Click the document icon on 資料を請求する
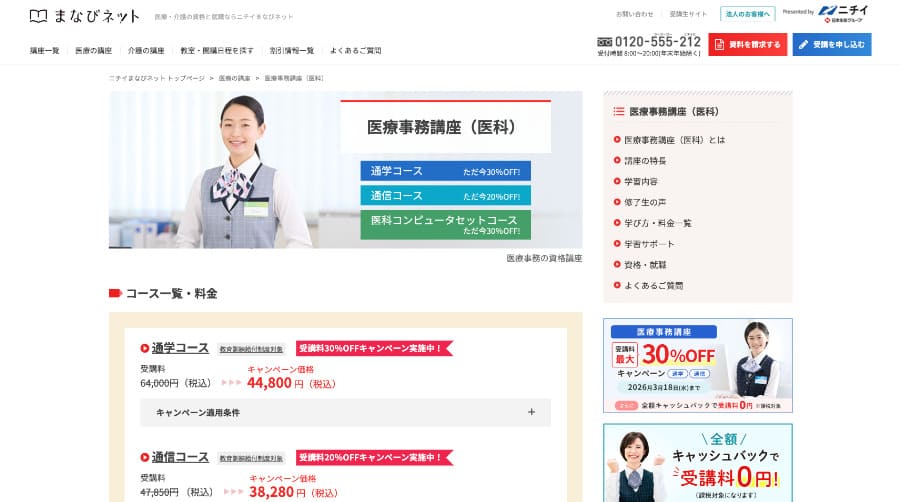Viewport: 900px width, 502px height. coord(721,44)
